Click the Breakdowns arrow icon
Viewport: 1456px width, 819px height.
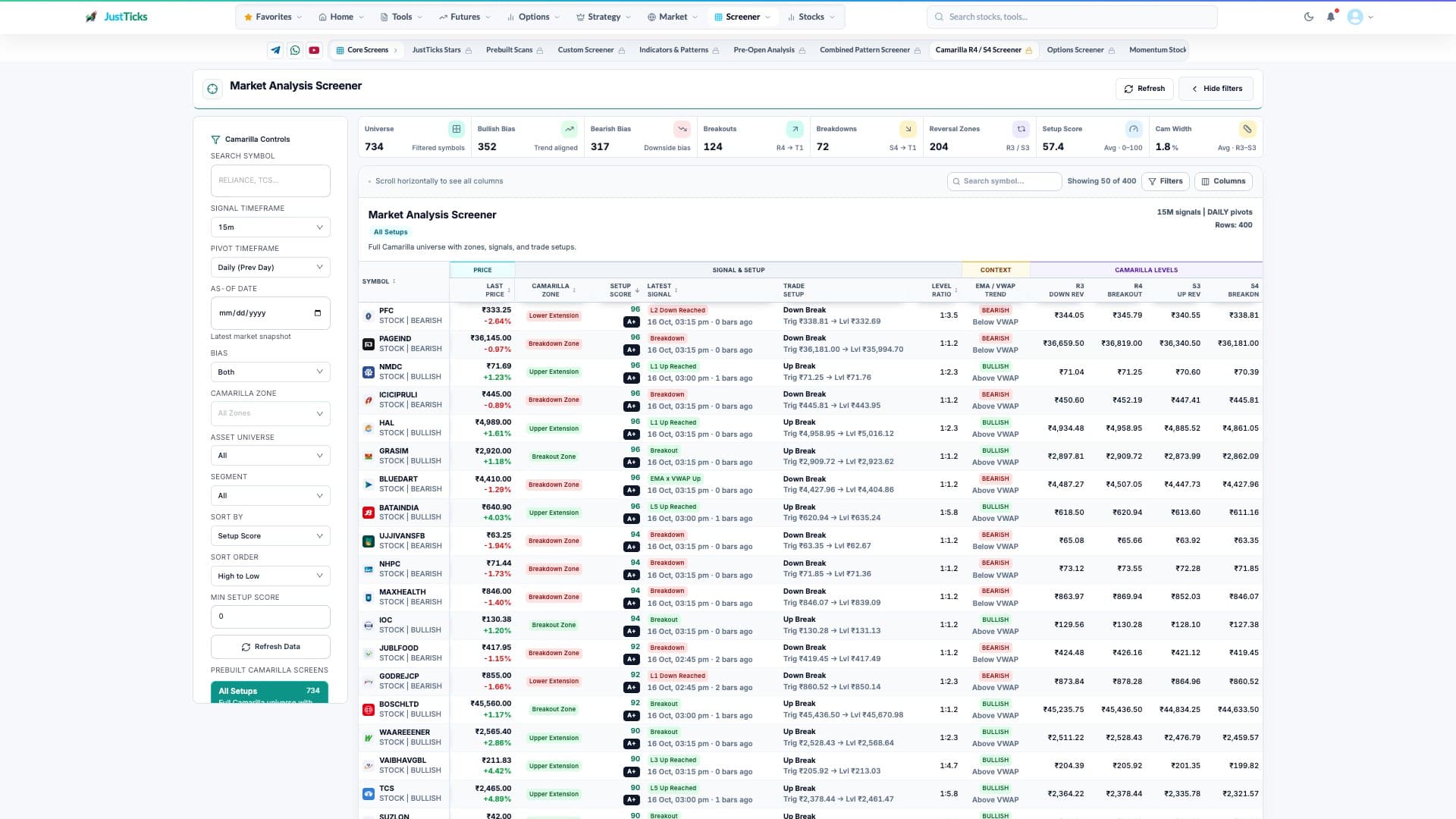tap(908, 129)
